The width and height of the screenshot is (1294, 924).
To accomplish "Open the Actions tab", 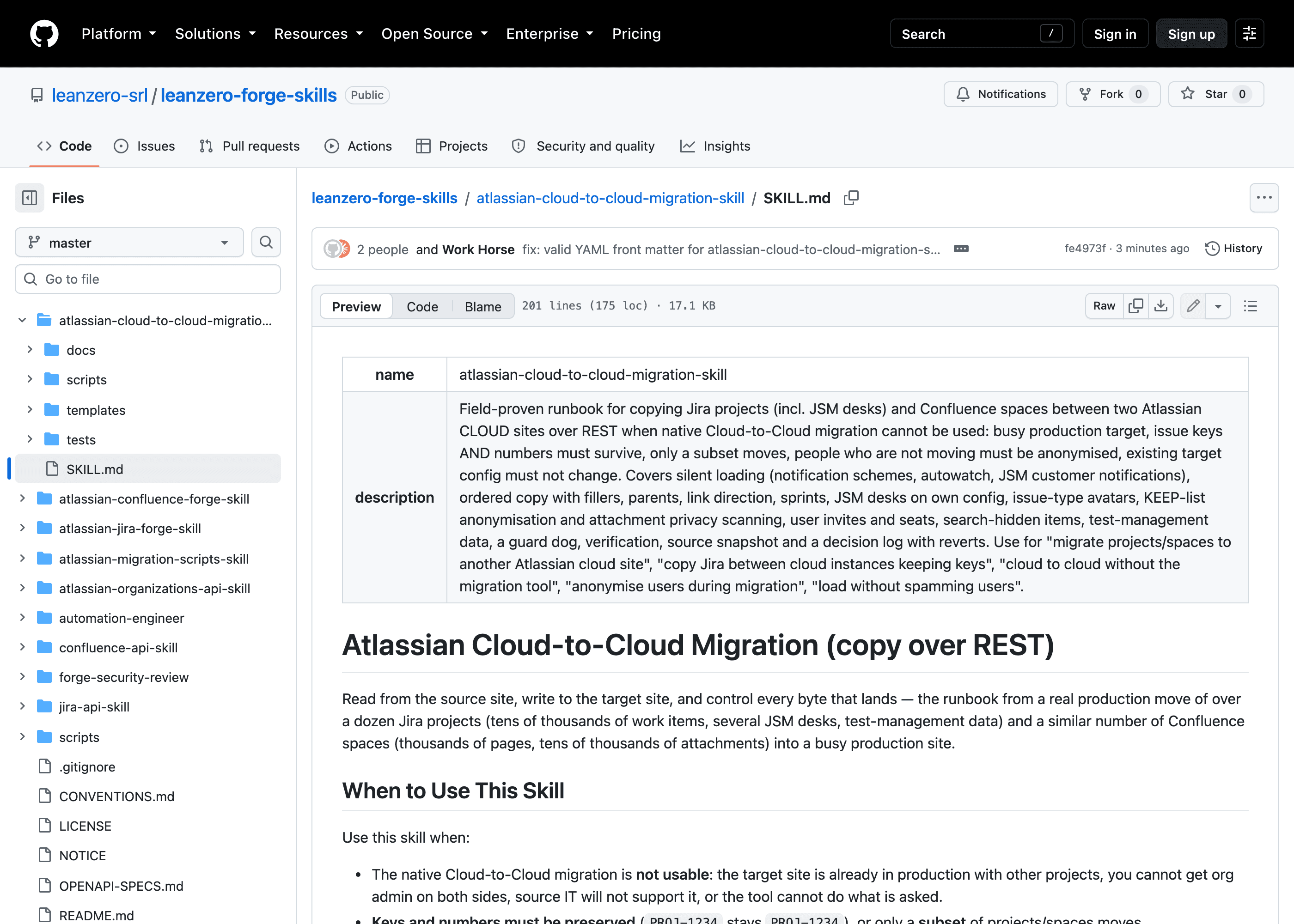I will (358, 146).
